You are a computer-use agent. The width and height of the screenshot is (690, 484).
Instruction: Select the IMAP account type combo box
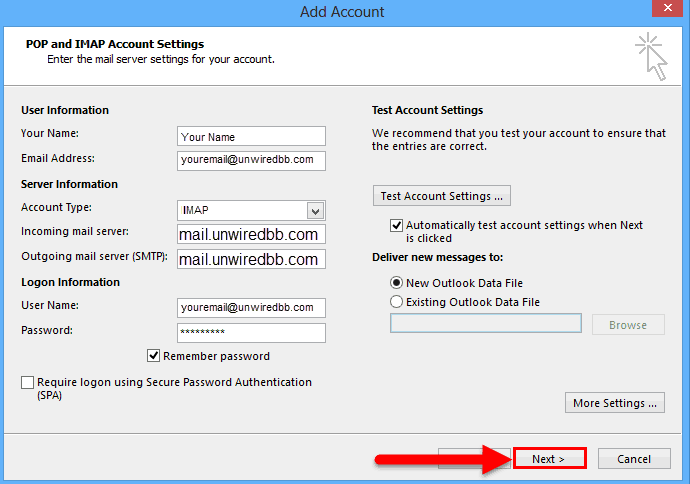251,211
